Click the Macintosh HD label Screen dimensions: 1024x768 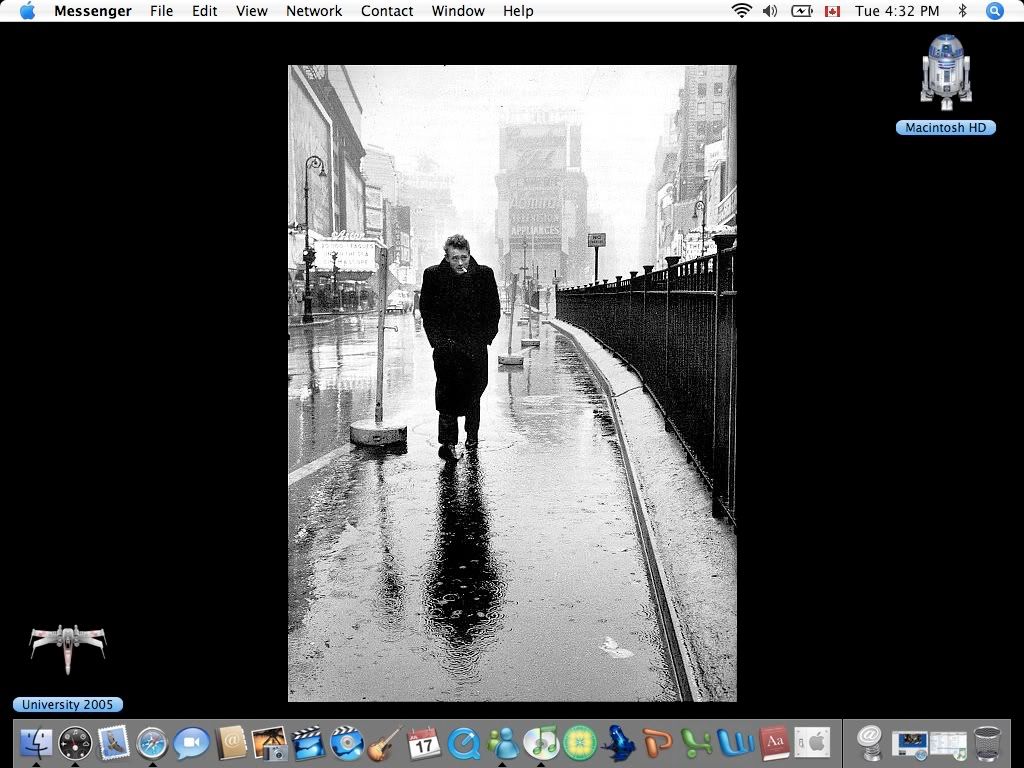click(x=946, y=127)
